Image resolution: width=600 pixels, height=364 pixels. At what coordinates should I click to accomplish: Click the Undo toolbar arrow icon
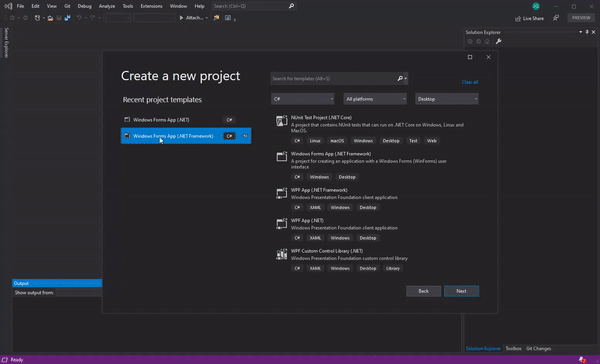click(79, 18)
